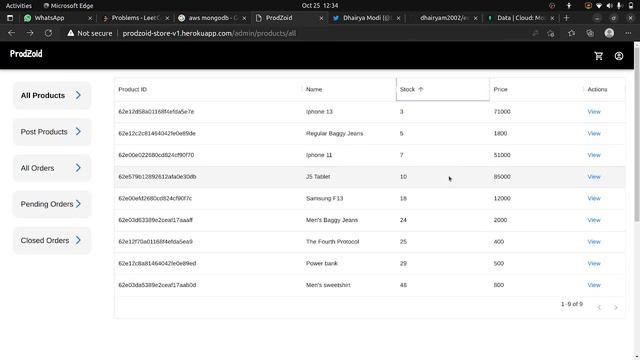Image resolution: width=640 pixels, height=360 pixels.
Task: Sort by Product ID column header
Action: [208, 89]
